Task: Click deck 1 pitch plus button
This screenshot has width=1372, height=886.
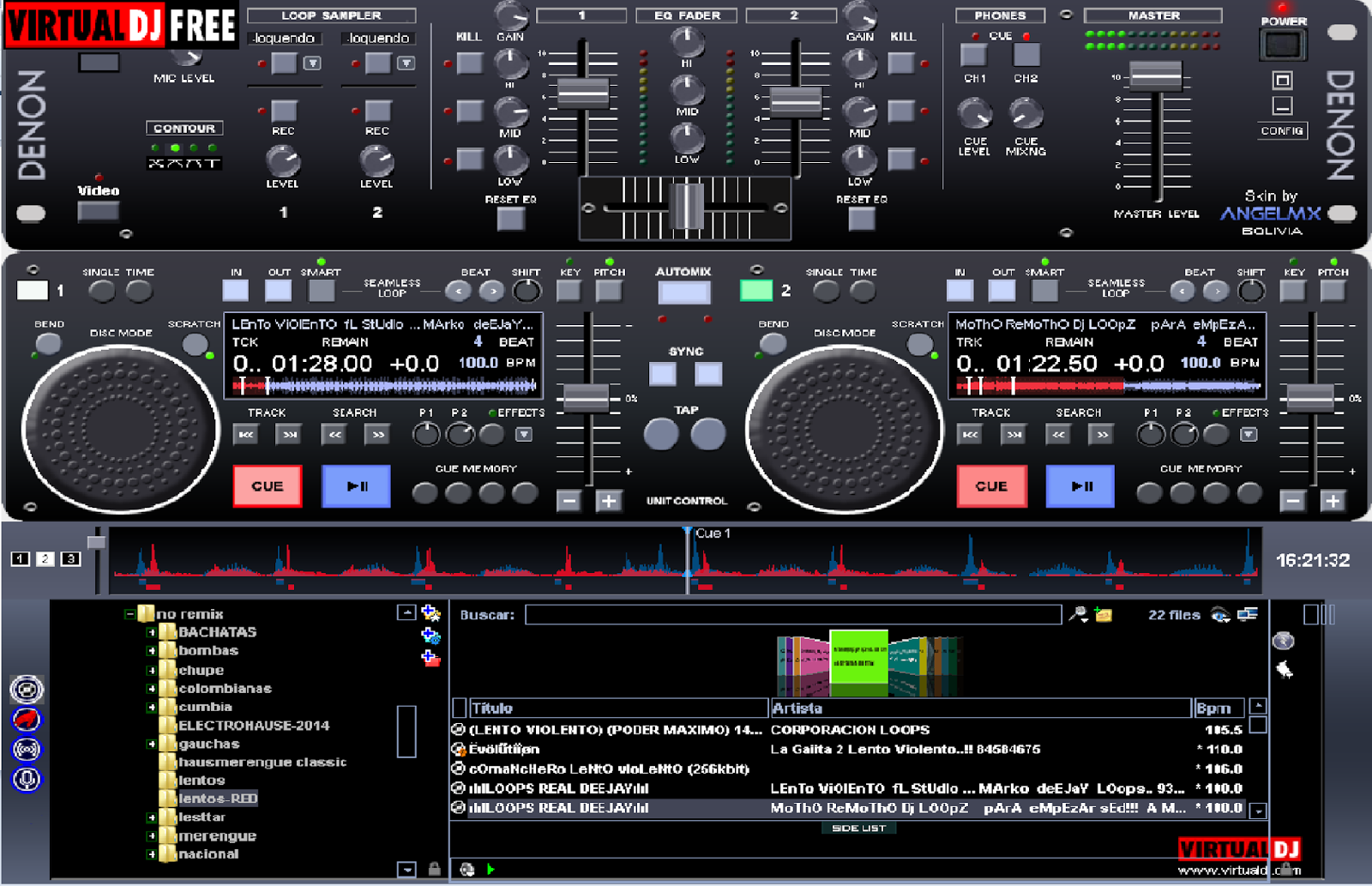Action: click(x=609, y=501)
